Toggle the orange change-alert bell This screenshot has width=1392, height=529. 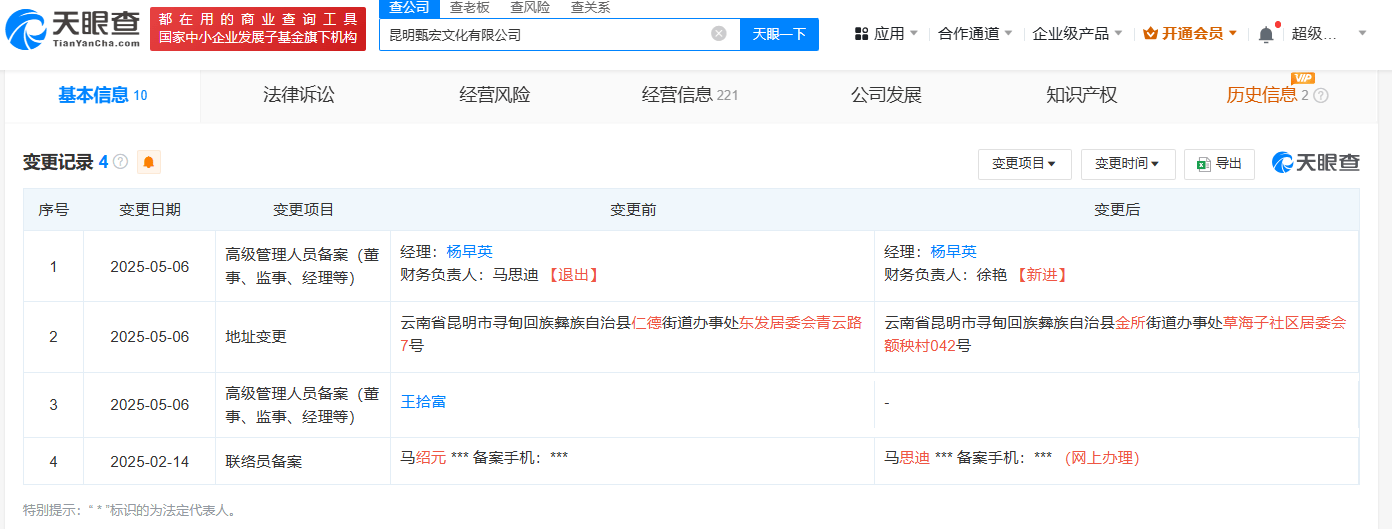(x=149, y=162)
